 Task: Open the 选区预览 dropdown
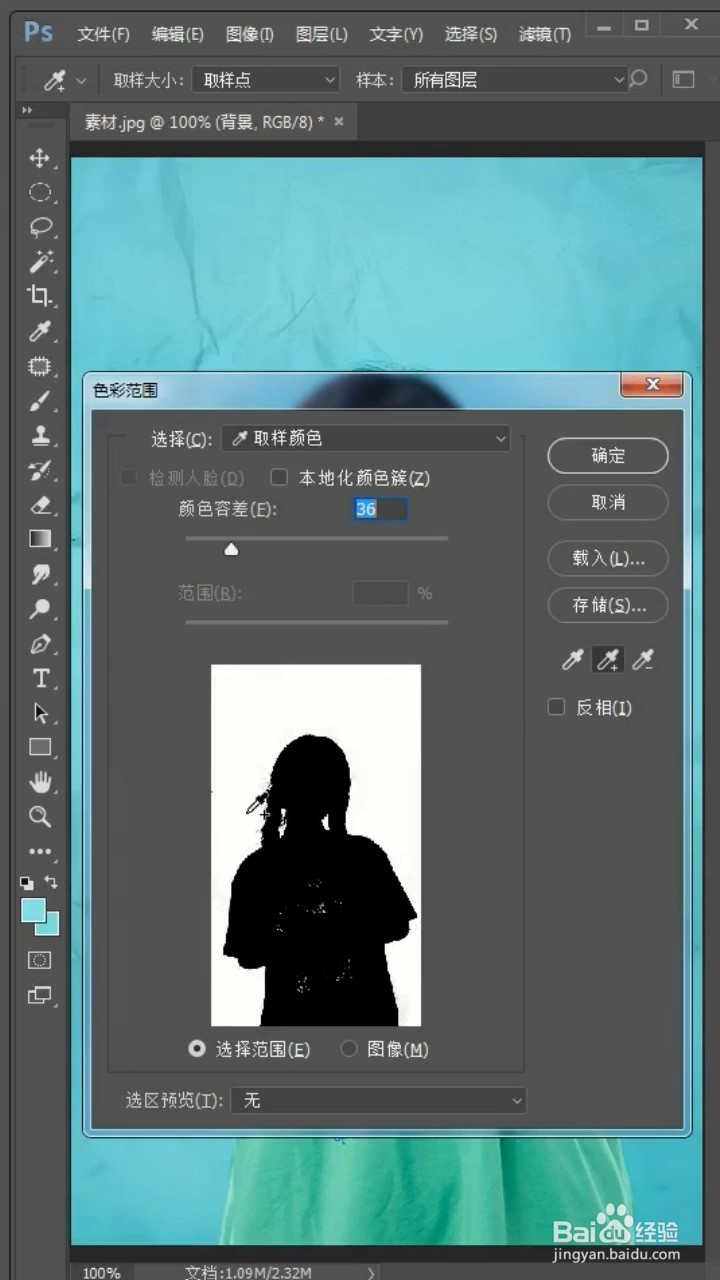pyautogui.click(x=378, y=1100)
